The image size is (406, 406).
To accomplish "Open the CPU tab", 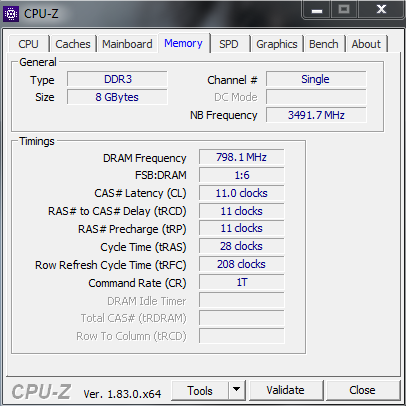I will coord(29,44).
